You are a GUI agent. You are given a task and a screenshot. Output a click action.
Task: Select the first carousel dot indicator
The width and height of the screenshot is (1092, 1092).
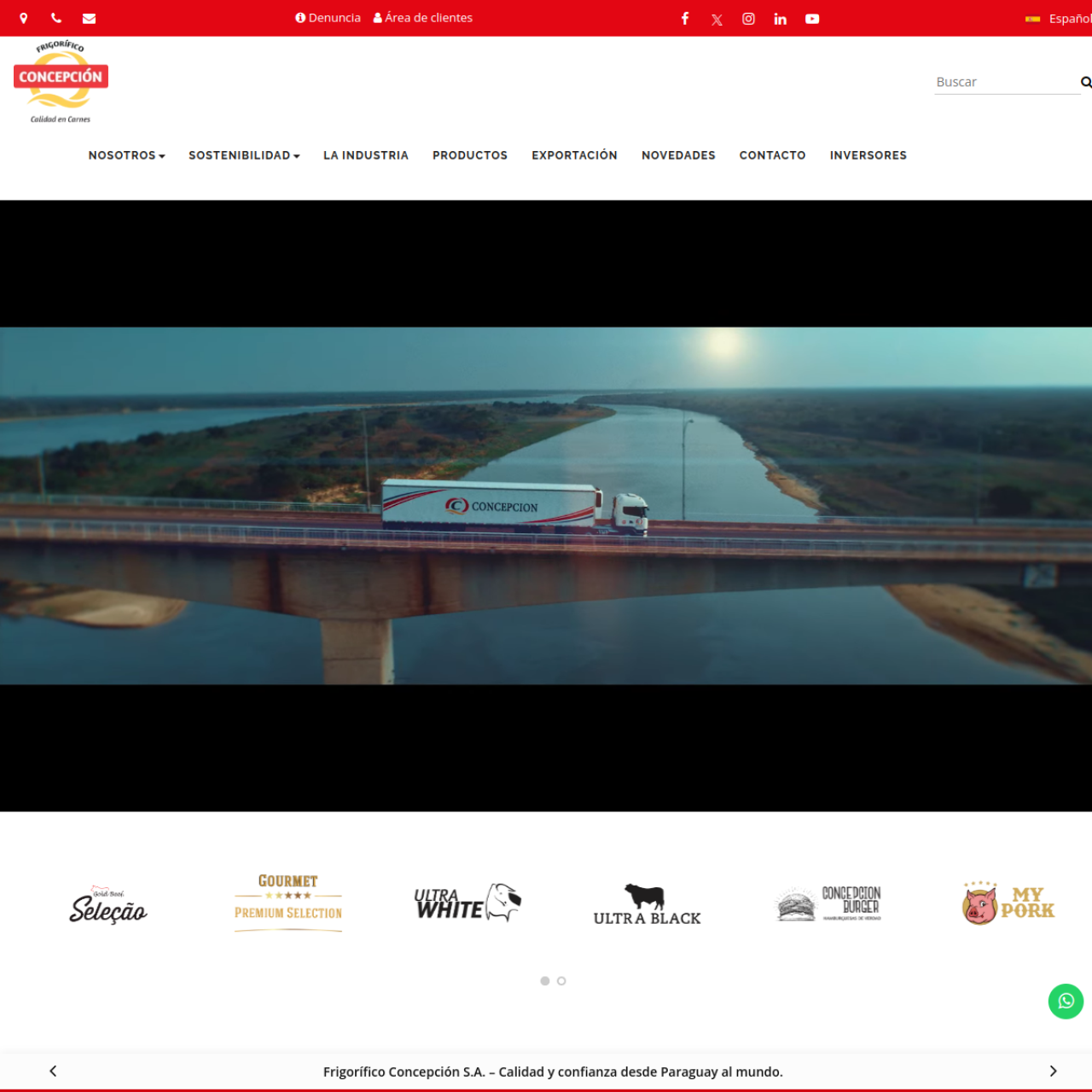point(545,981)
